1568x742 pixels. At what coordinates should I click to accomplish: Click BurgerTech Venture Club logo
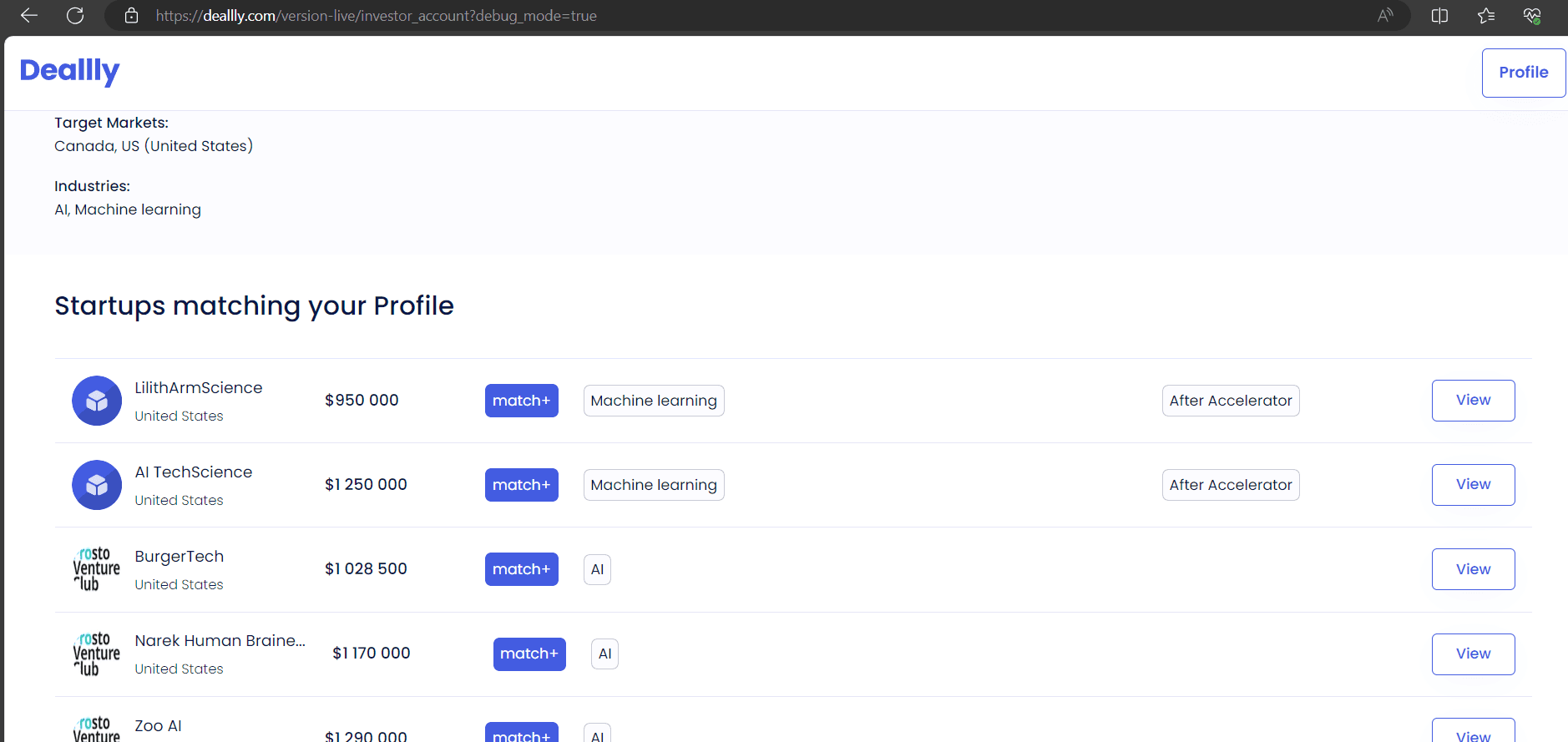[97, 569]
